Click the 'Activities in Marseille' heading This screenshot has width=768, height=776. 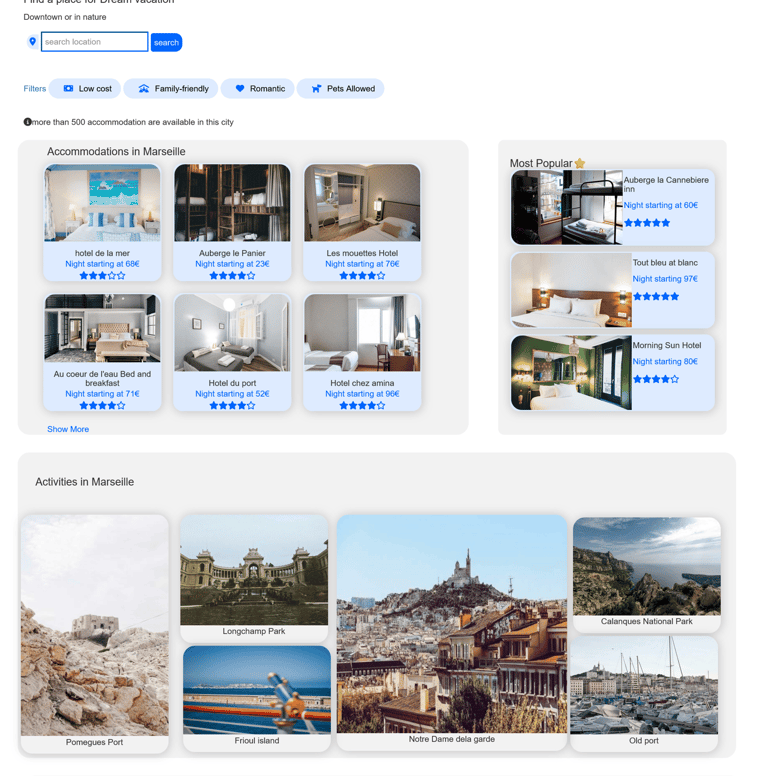85,482
